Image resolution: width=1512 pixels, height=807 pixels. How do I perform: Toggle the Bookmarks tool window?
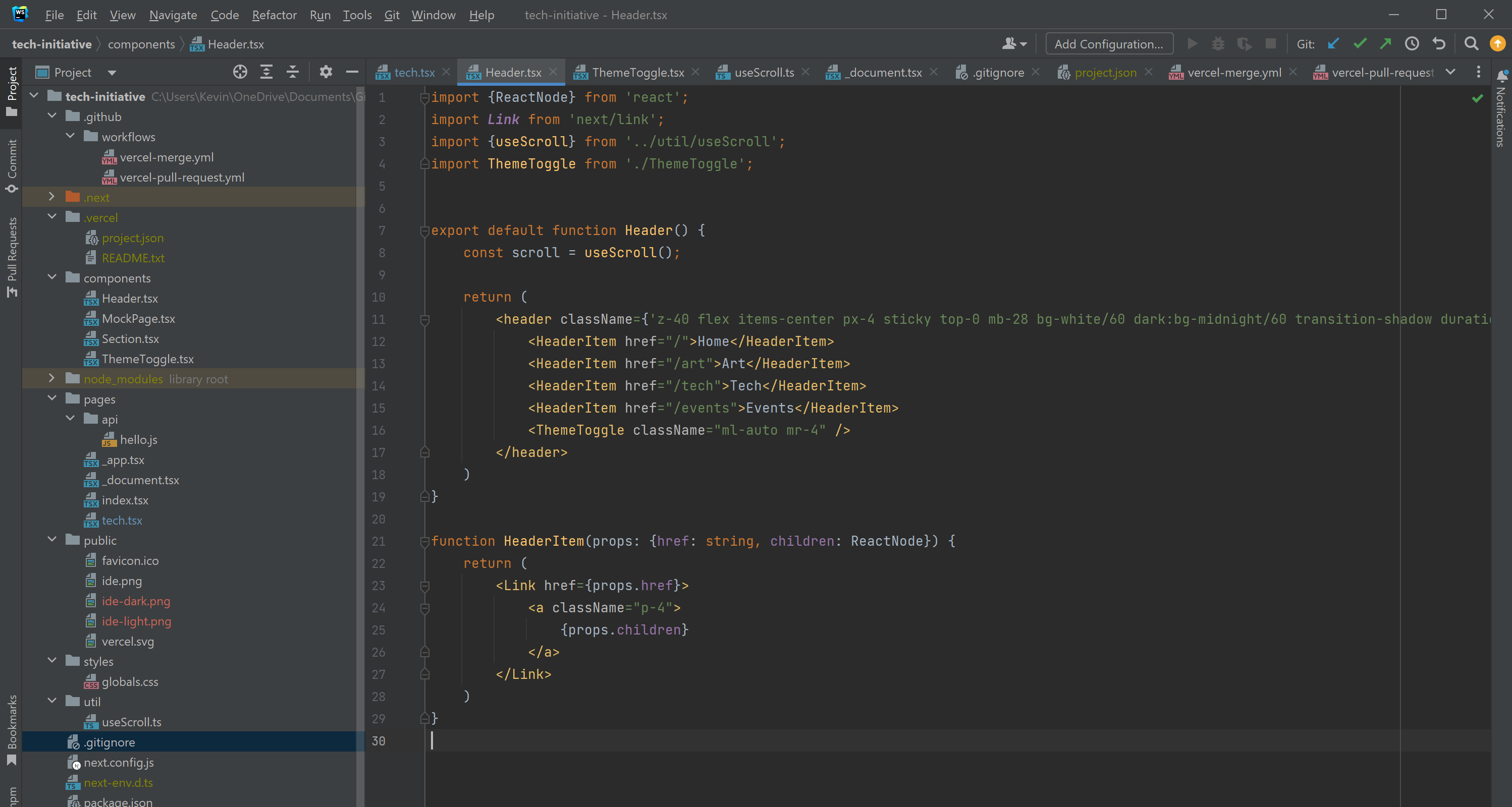coord(12,730)
